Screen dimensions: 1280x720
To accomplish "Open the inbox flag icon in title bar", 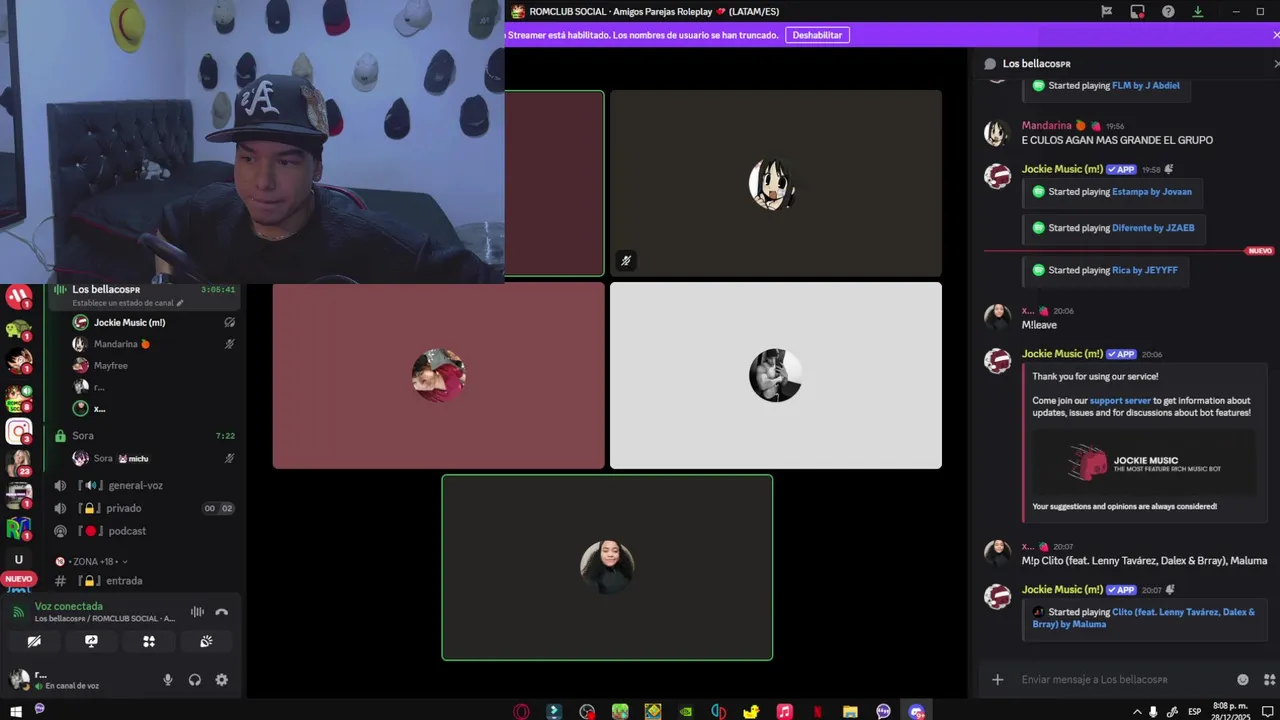I will [x=1107, y=11].
